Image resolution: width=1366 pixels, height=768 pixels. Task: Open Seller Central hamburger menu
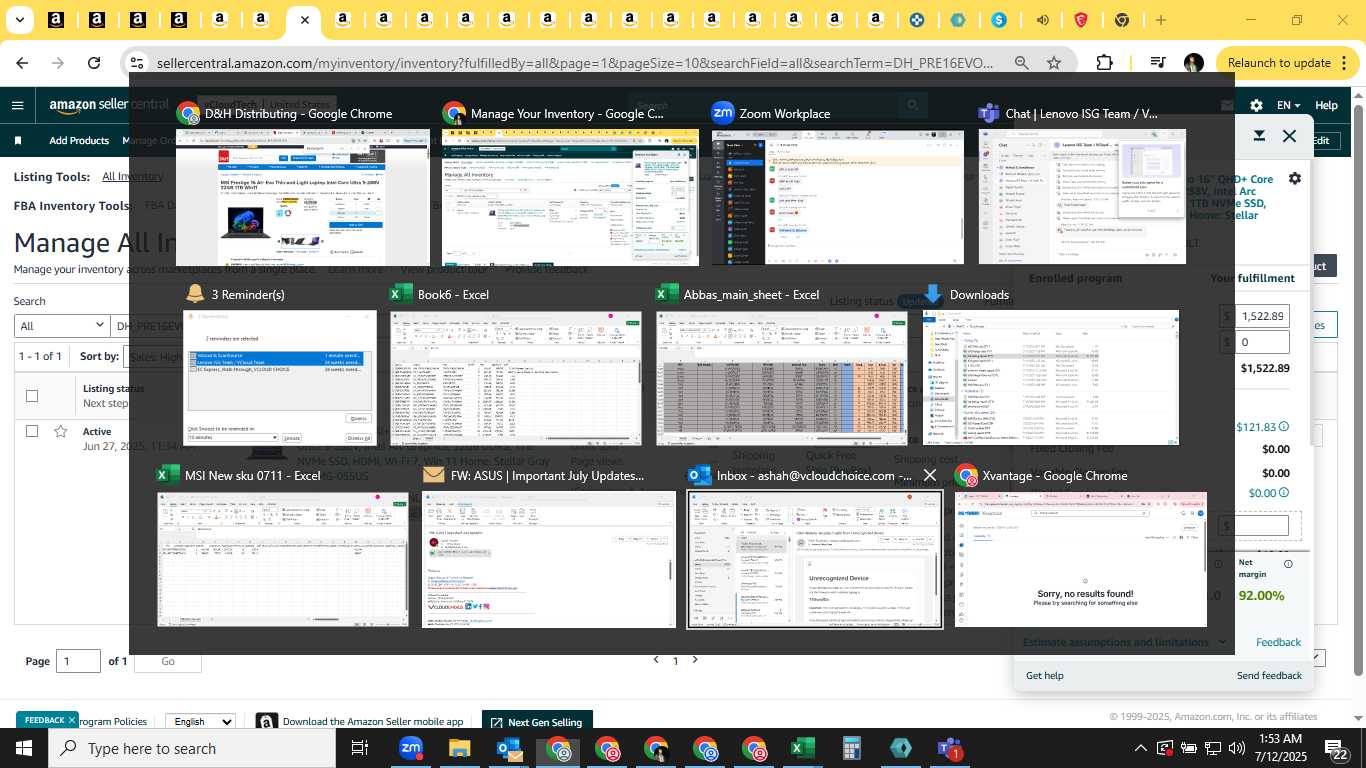coord(17,105)
